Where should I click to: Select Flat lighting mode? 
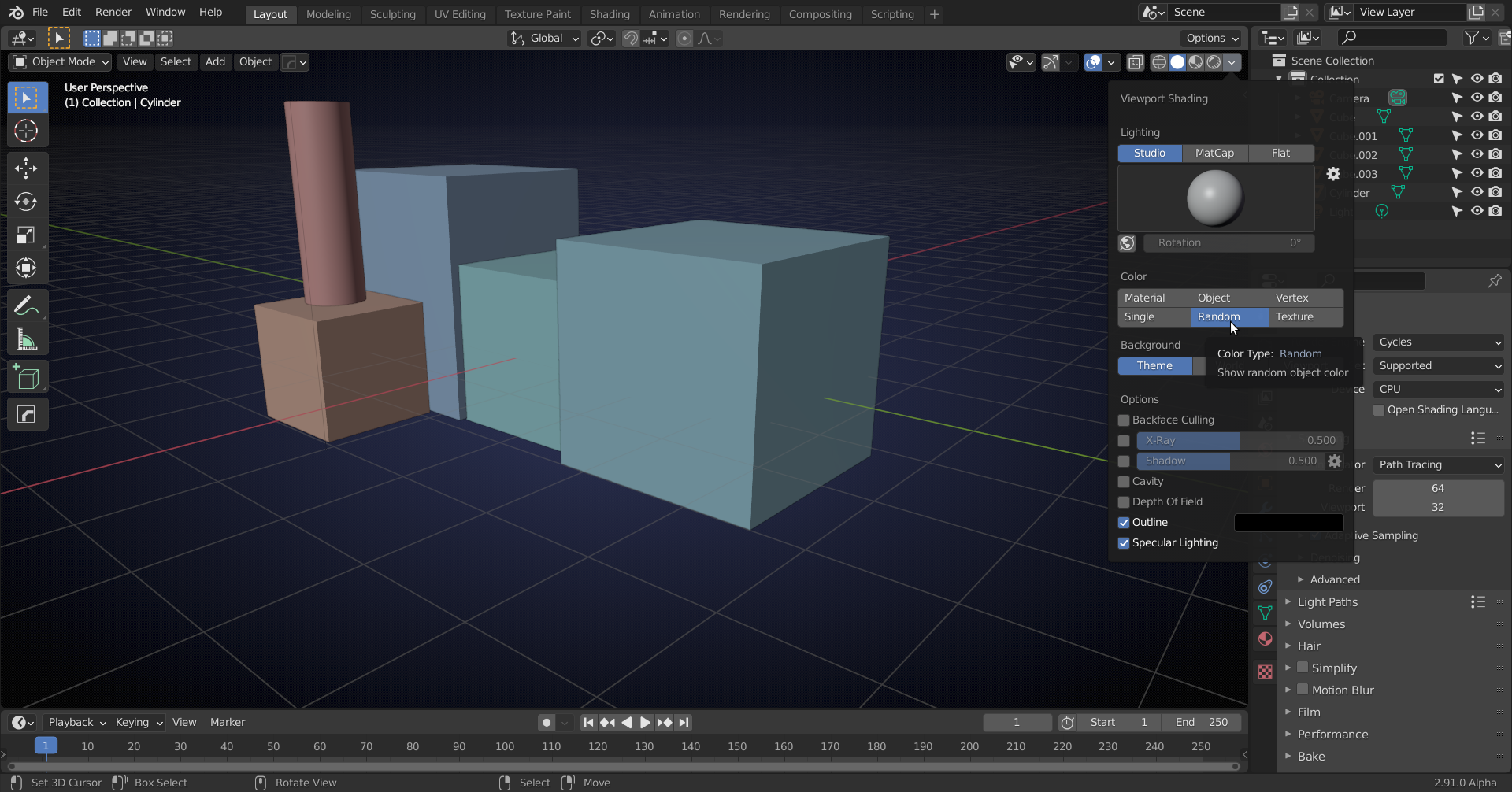point(1281,154)
